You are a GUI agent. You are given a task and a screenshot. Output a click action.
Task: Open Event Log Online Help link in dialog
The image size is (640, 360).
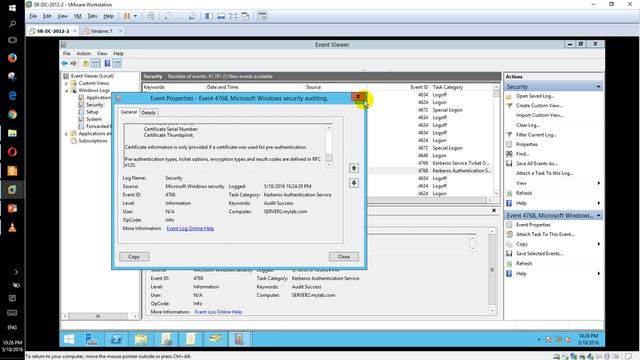point(190,229)
